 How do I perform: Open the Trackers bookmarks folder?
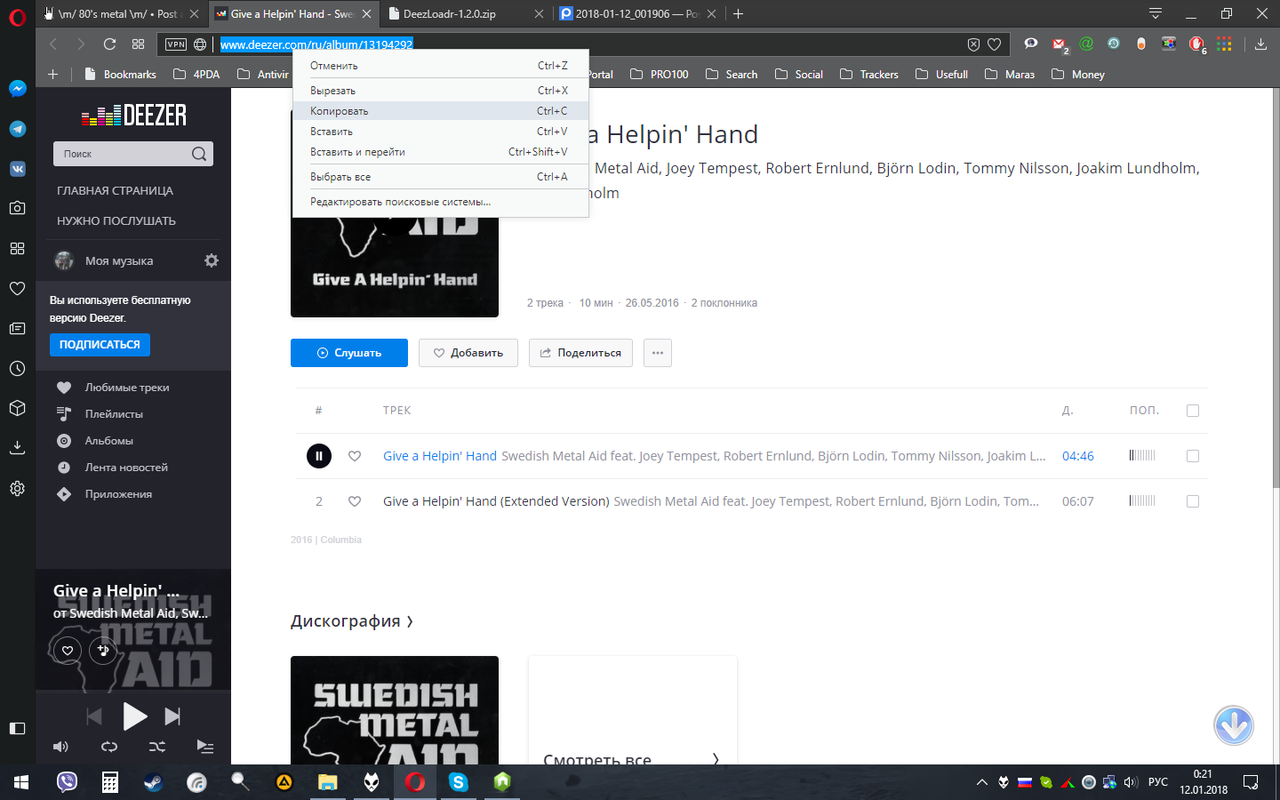point(869,74)
